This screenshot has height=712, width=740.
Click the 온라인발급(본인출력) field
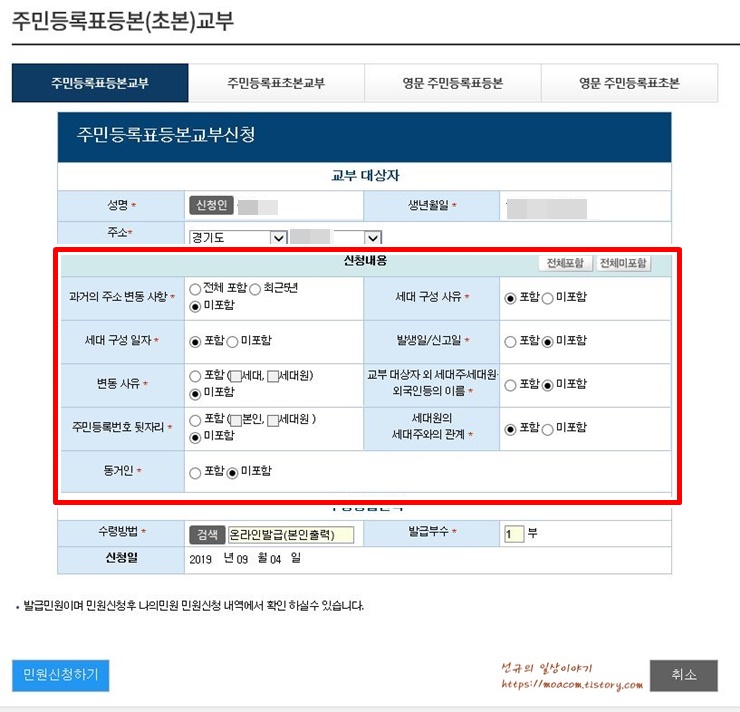[291, 535]
